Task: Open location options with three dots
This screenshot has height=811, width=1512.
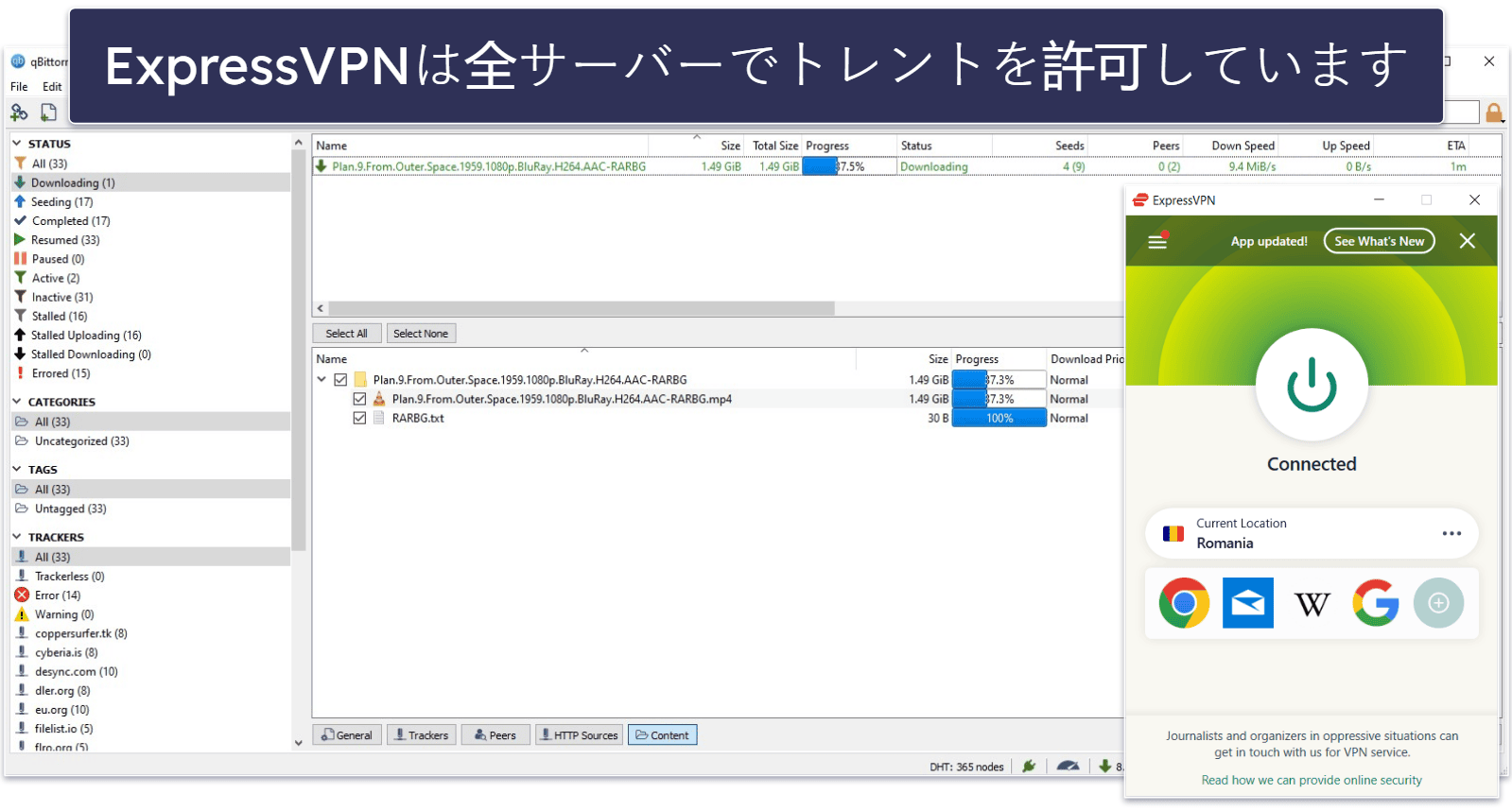Action: click(x=1451, y=533)
